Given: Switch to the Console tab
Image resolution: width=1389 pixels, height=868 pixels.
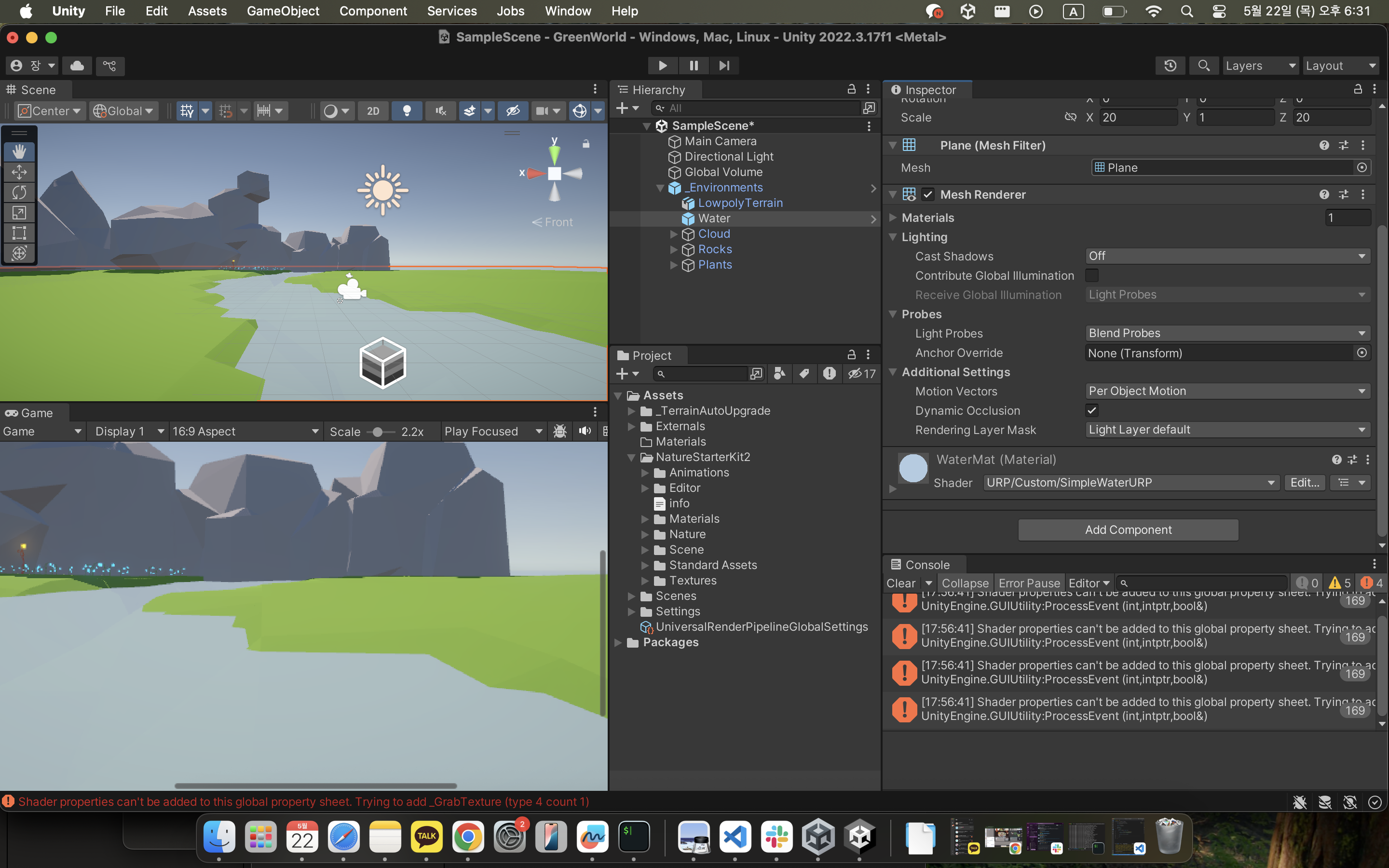Looking at the screenshot, I should pos(926,564).
